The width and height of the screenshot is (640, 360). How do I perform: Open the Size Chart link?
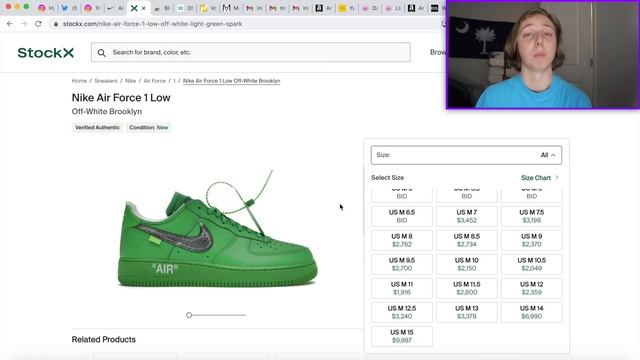click(540, 178)
